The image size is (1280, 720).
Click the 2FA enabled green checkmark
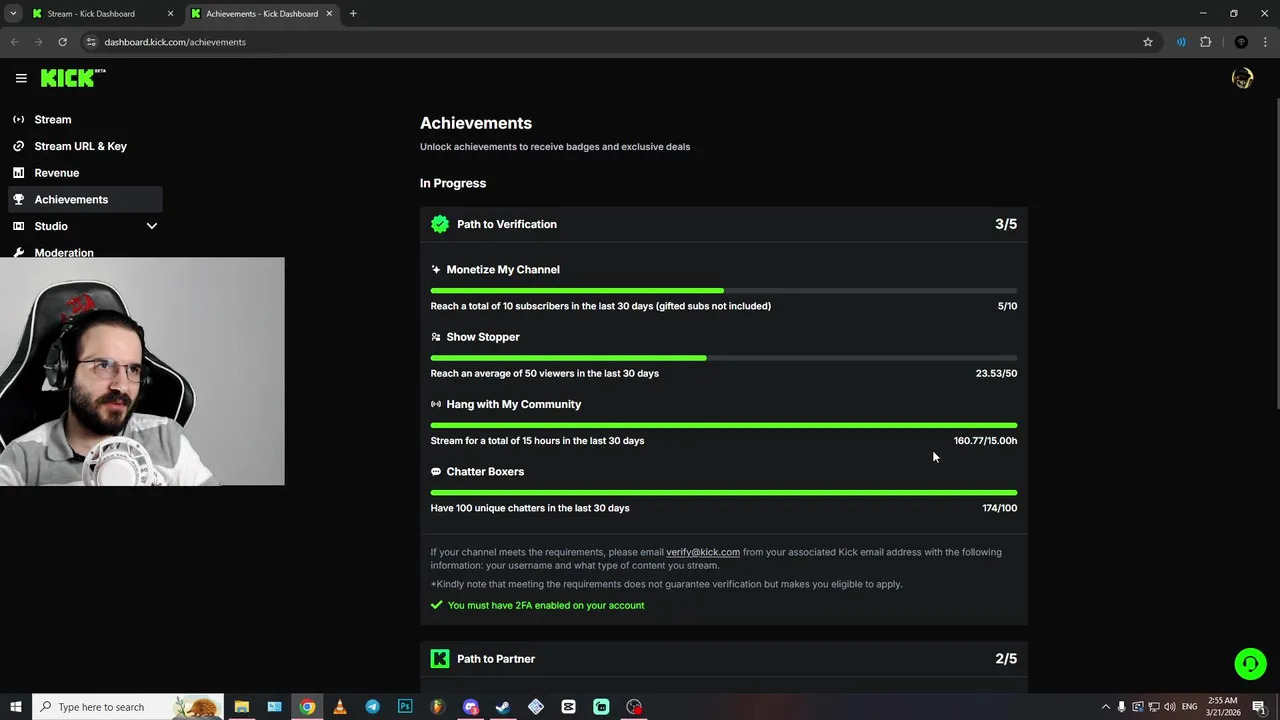tap(436, 605)
